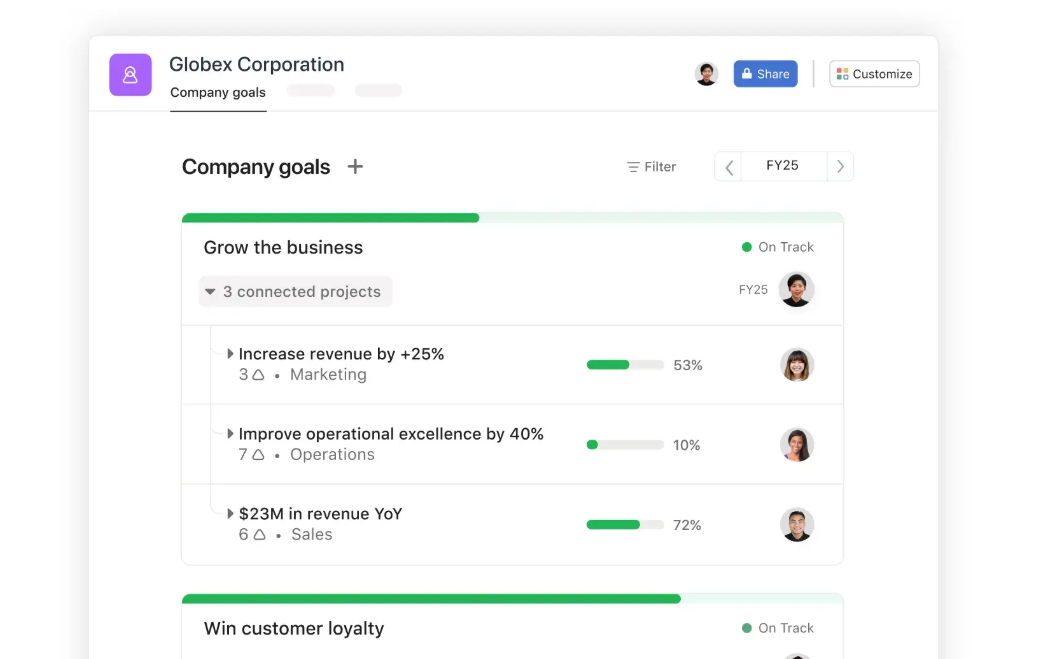Click the plus icon beside Company goals
The width and height of the screenshot is (1057, 659).
(355, 167)
